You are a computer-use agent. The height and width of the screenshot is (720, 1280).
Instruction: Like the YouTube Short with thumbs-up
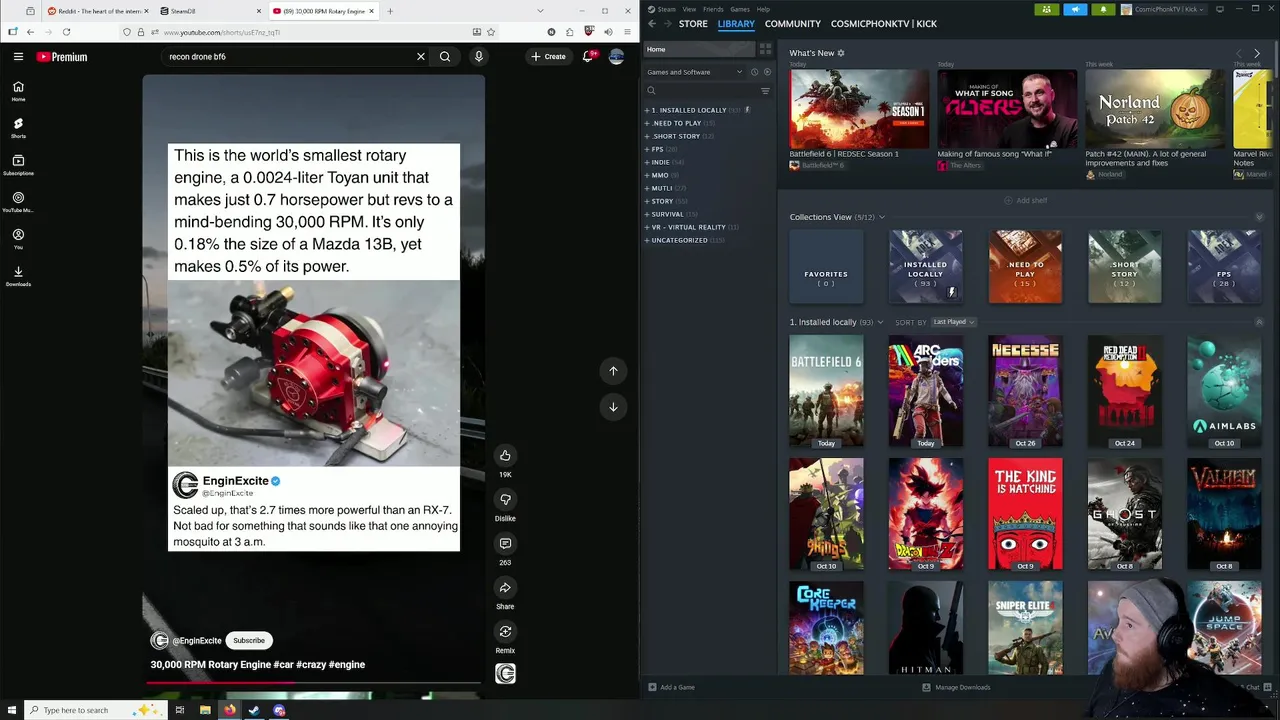[505, 455]
